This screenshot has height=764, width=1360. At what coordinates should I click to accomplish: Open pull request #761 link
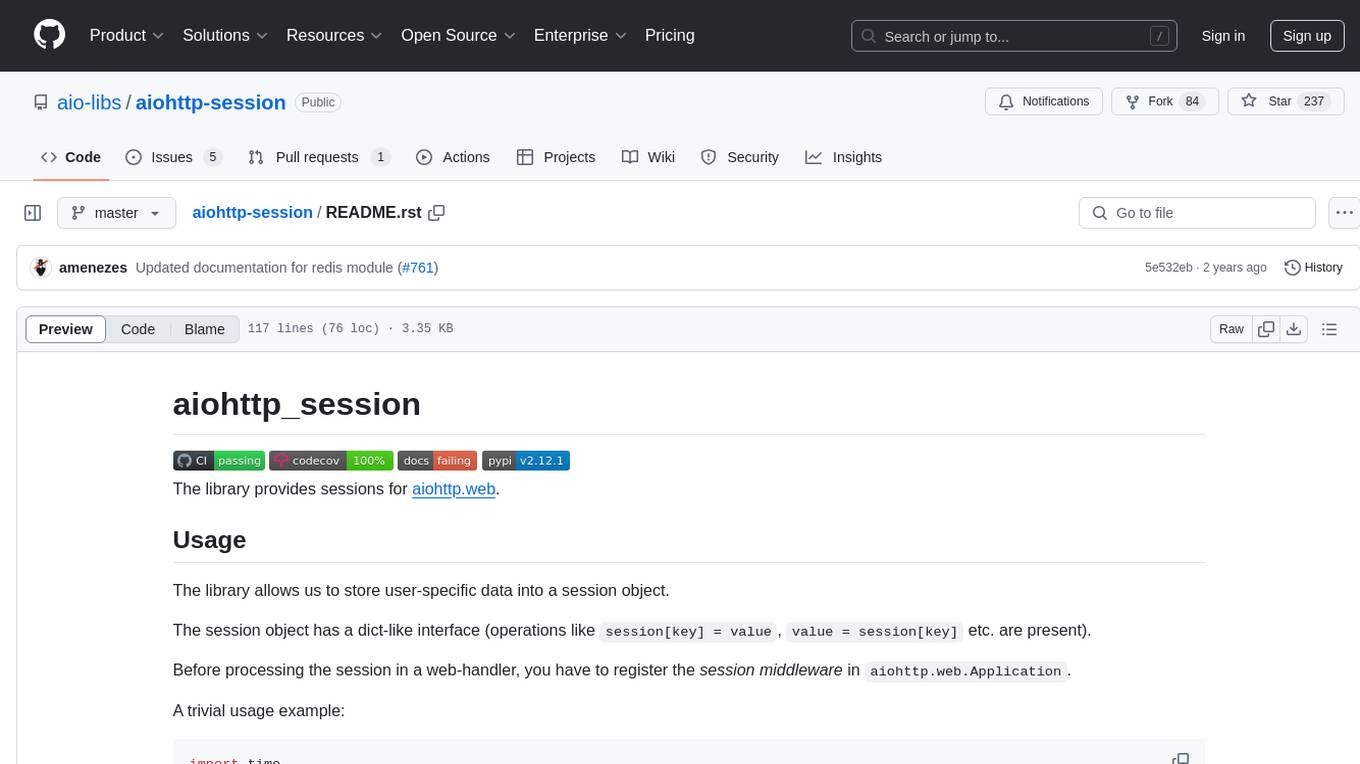tap(417, 267)
